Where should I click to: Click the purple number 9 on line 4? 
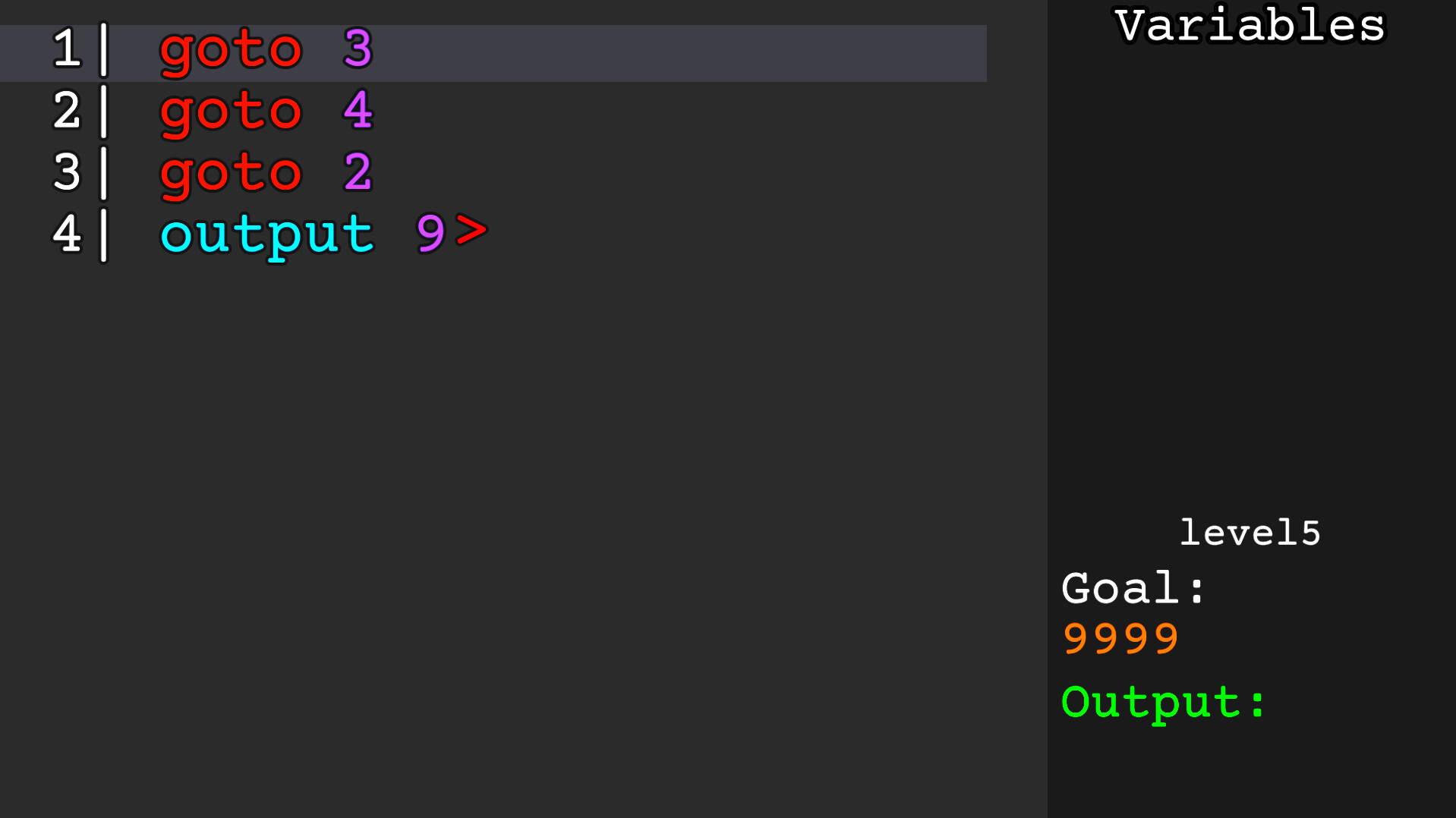coord(430,234)
